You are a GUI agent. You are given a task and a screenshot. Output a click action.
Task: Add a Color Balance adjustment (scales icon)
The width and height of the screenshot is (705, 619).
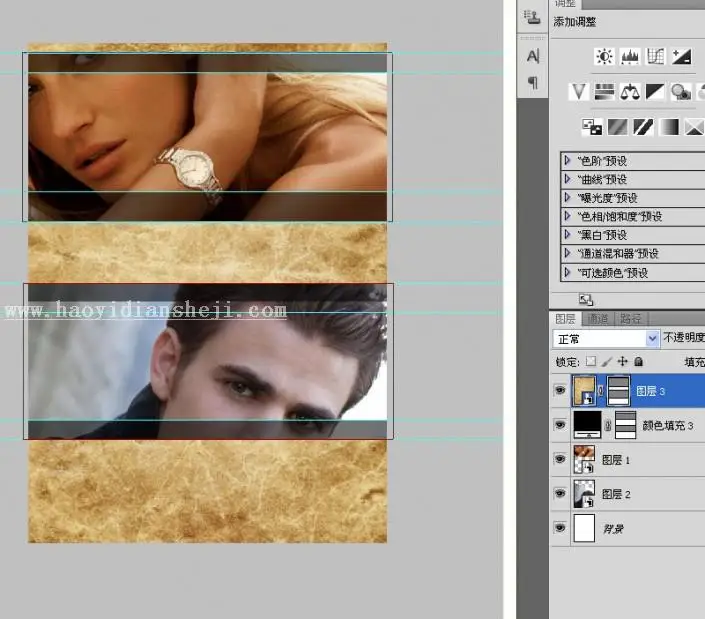(630, 92)
